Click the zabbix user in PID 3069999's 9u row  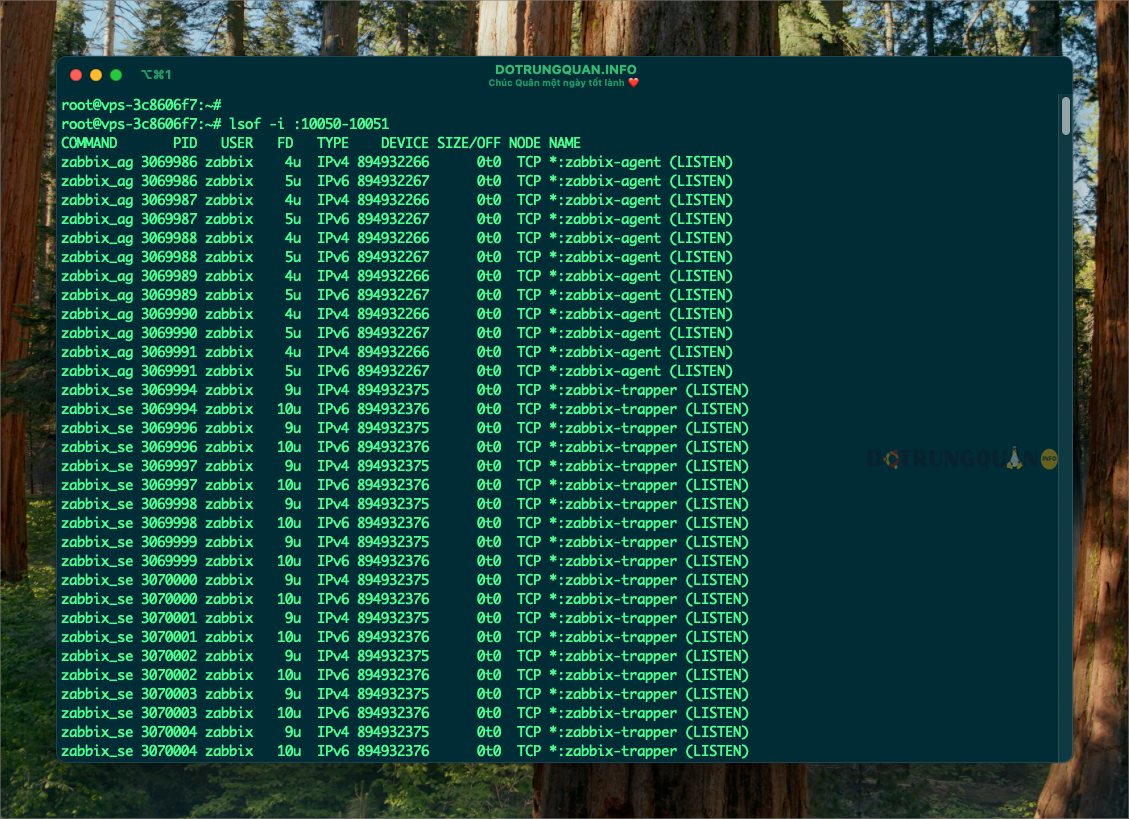coord(229,542)
